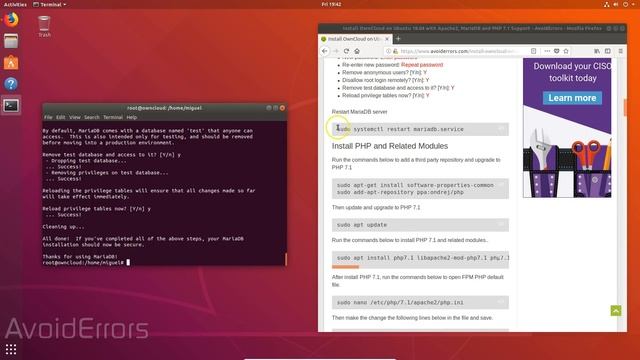Expand the system menu arrow in top bar

point(633,4)
